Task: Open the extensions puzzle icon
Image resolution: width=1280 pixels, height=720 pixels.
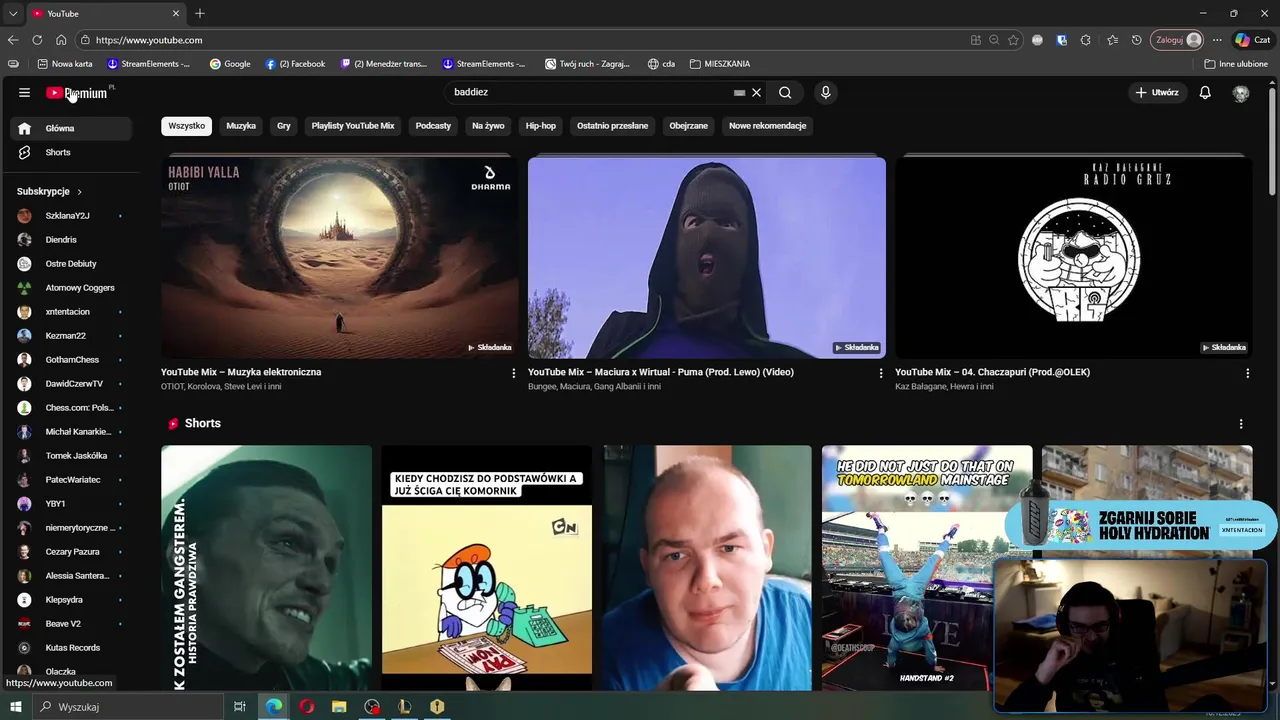Action: tap(1086, 40)
